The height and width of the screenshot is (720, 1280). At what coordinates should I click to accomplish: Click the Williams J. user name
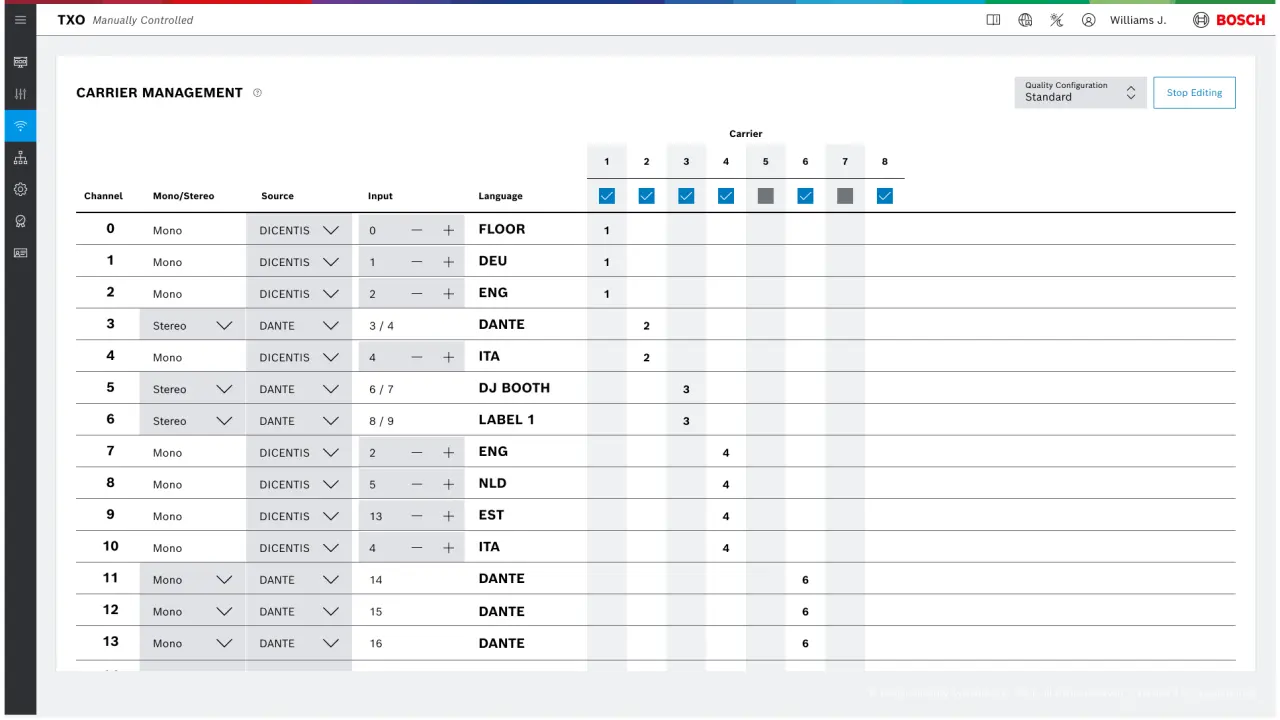pyautogui.click(x=1137, y=20)
